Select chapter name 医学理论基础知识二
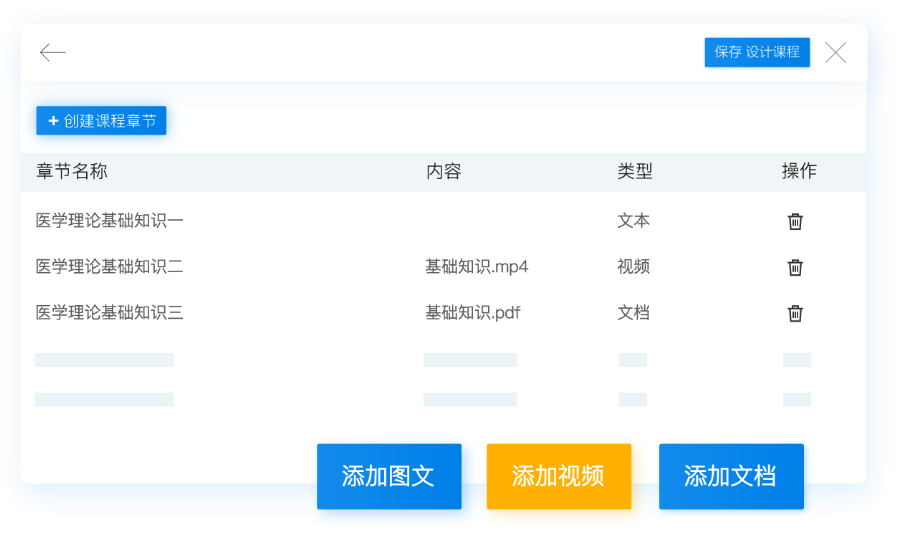Viewport: 908px width, 539px height. pyautogui.click(x=110, y=267)
